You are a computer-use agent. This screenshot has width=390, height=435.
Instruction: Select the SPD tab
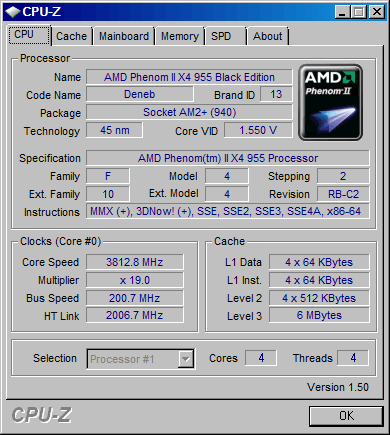click(226, 36)
